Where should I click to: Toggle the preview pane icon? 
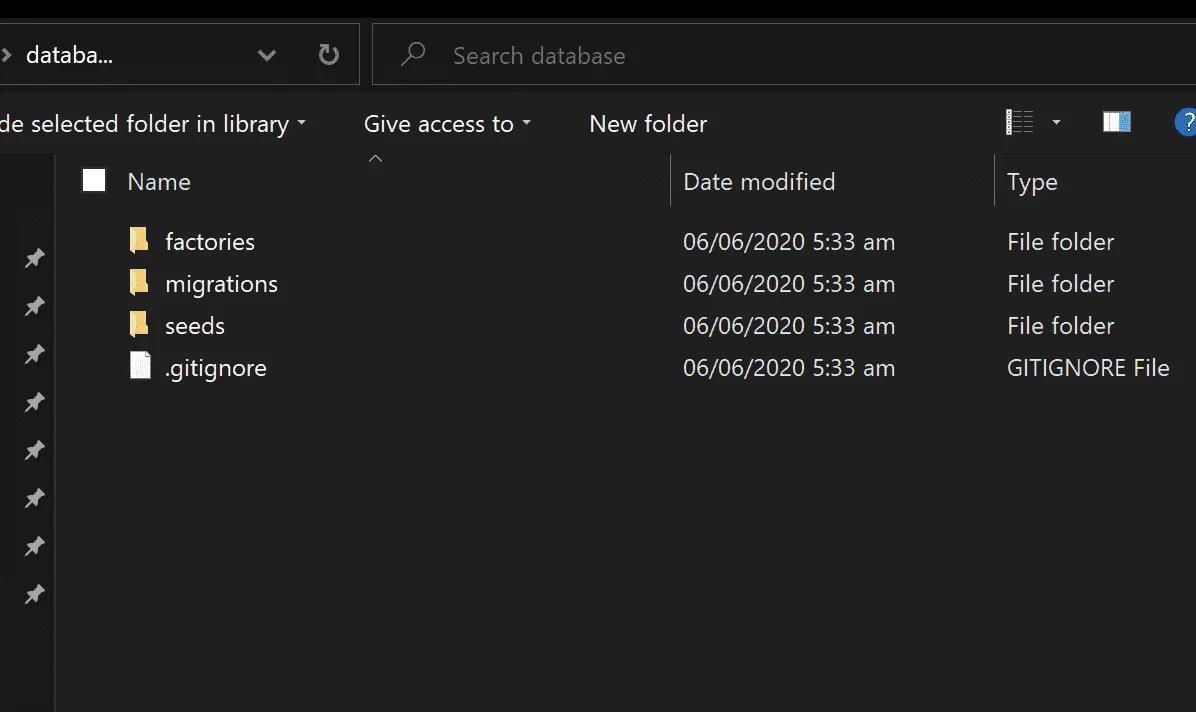(1117, 122)
